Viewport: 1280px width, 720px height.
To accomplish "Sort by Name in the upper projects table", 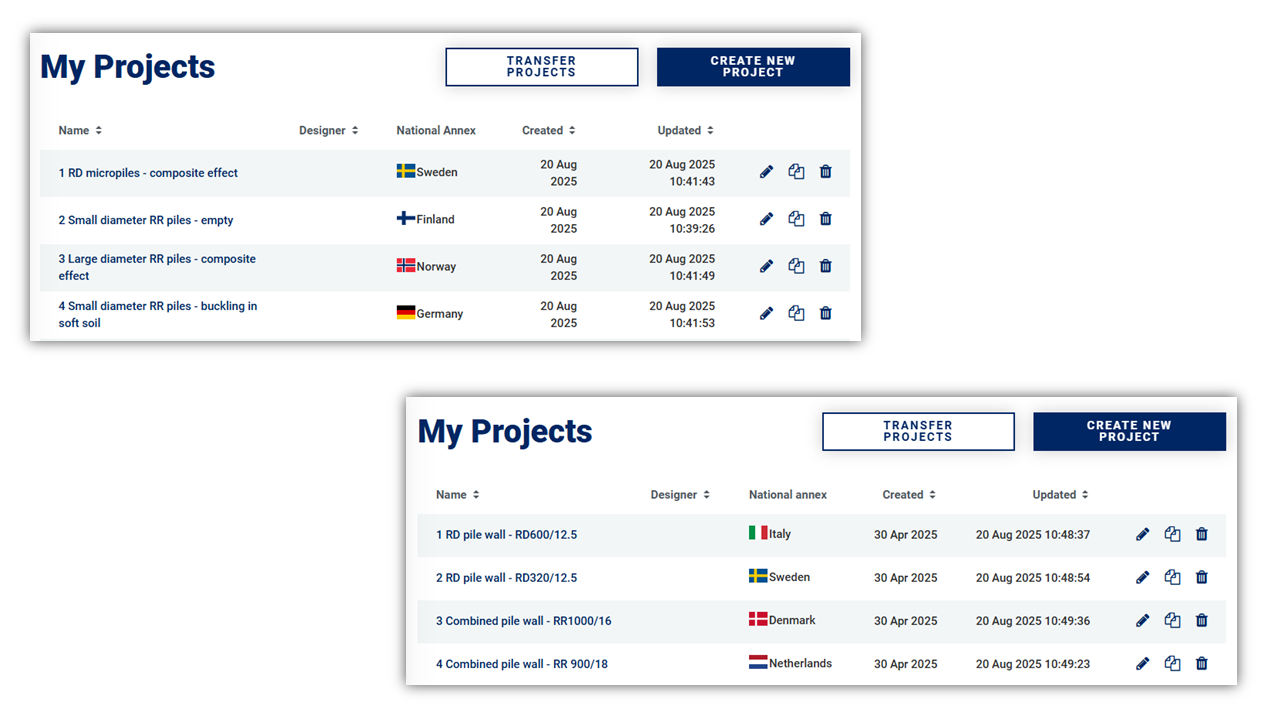I will coord(80,131).
